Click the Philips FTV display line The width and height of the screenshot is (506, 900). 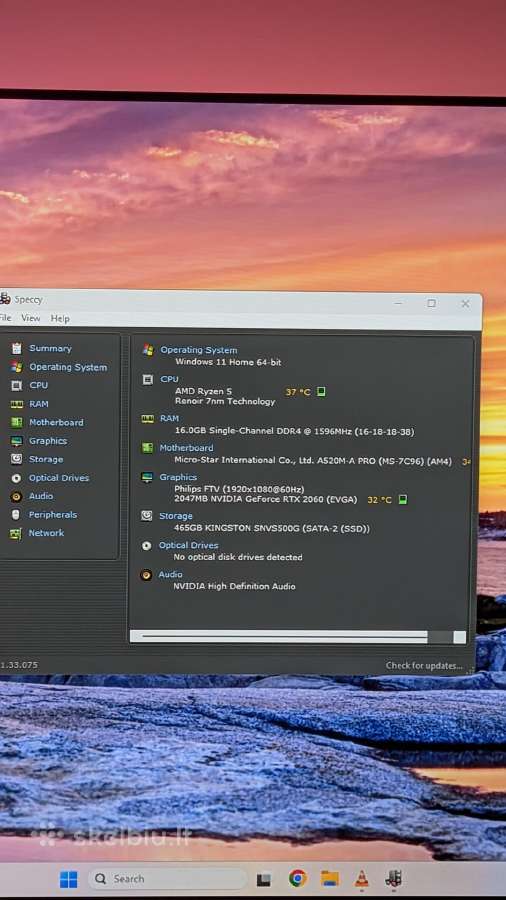pos(239,489)
